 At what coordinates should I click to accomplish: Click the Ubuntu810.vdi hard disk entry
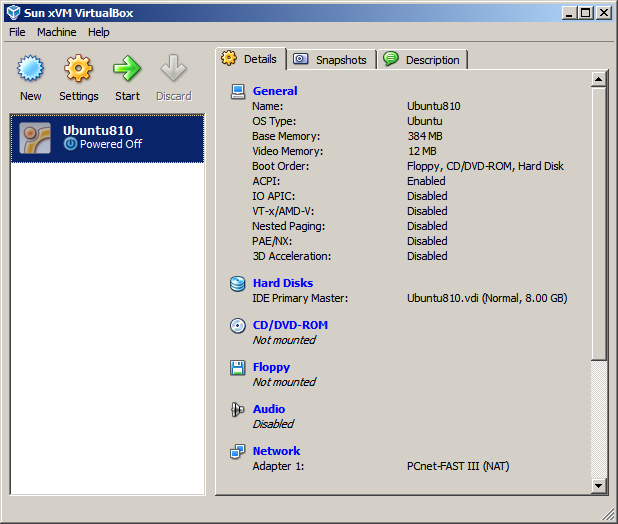point(487,298)
